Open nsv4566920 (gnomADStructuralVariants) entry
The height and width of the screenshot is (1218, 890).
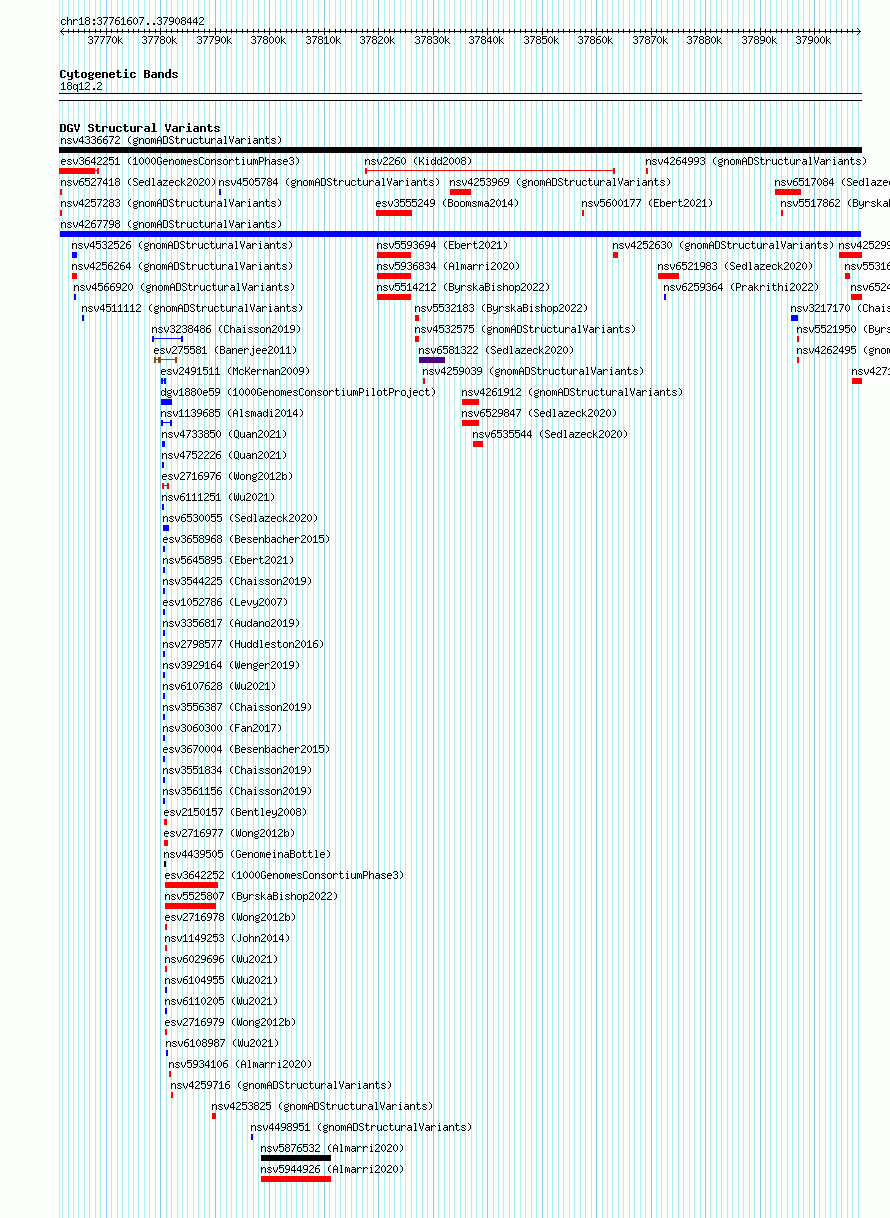(x=184, y=287)
